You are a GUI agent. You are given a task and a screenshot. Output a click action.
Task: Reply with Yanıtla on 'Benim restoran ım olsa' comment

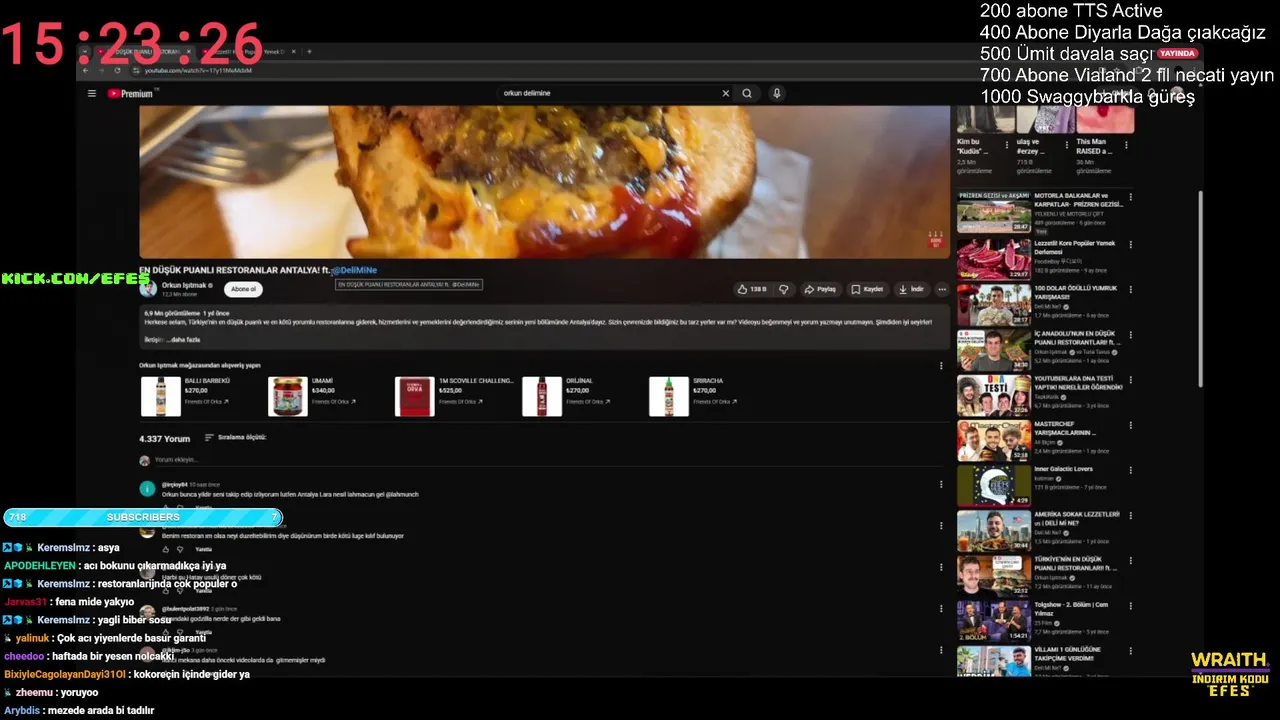tap(203, 549)
